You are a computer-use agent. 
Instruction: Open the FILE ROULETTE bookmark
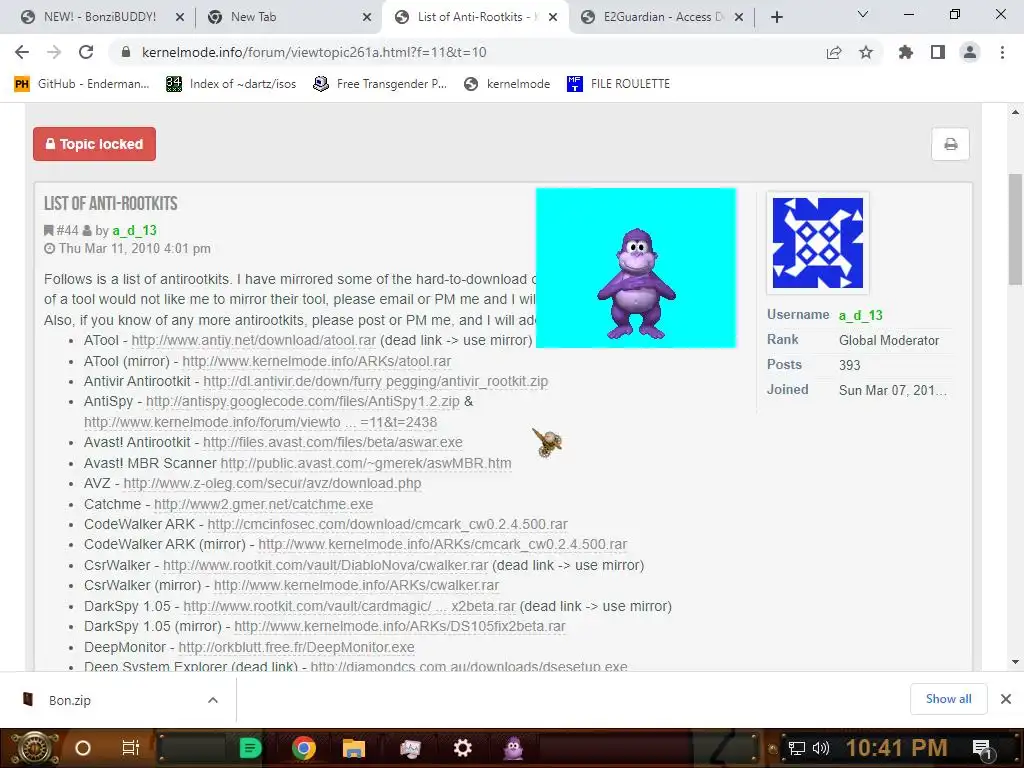coord(618,84)
